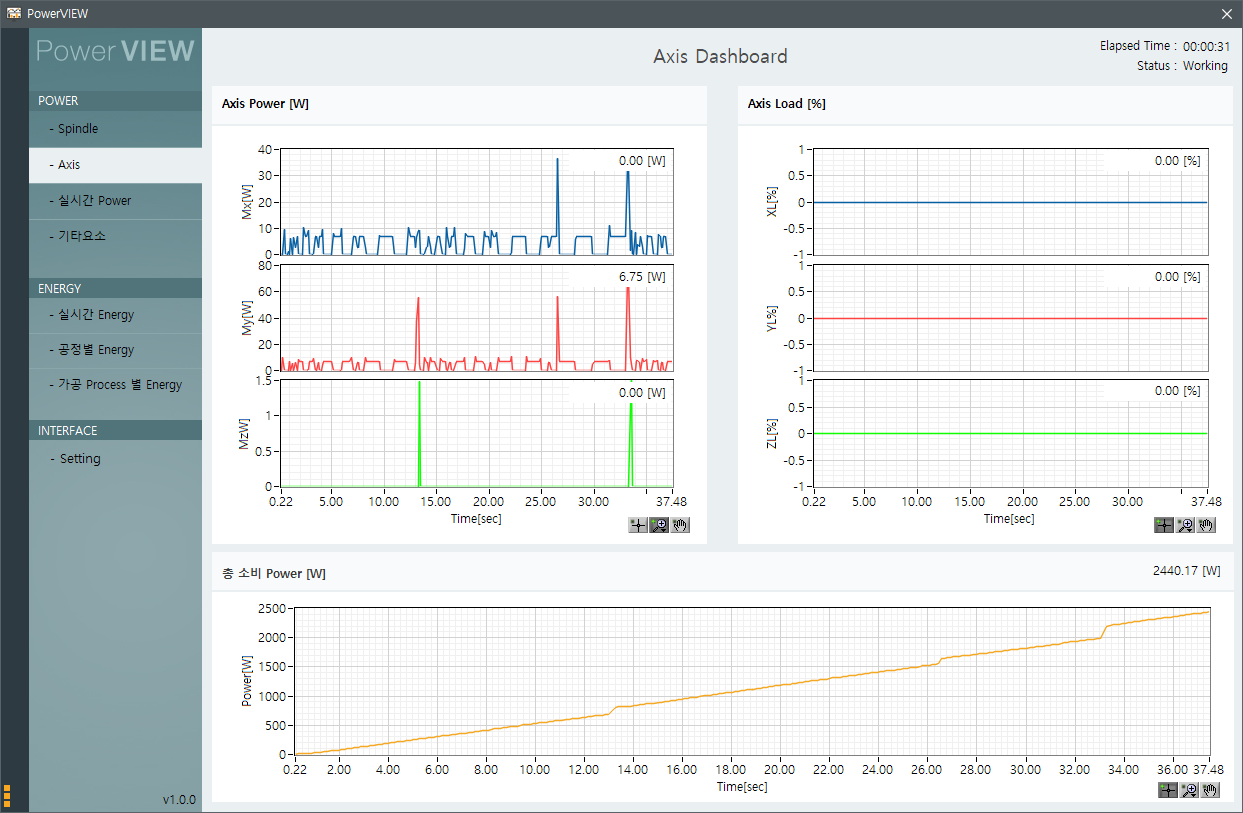Enable pan hand tool on Axis Load graph

point(1206,525)
